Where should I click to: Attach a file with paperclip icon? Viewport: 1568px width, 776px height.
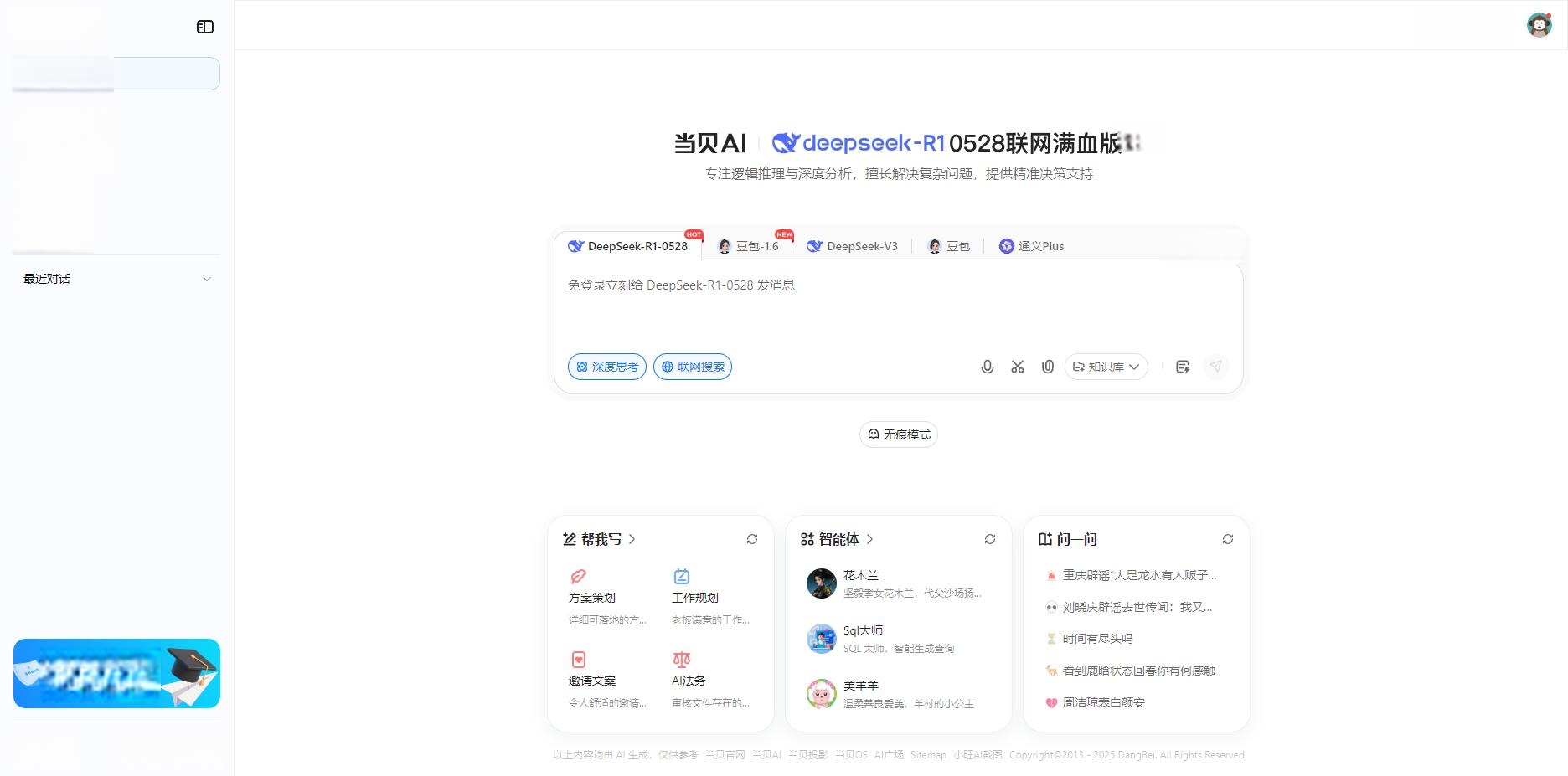click(1048, 367)
